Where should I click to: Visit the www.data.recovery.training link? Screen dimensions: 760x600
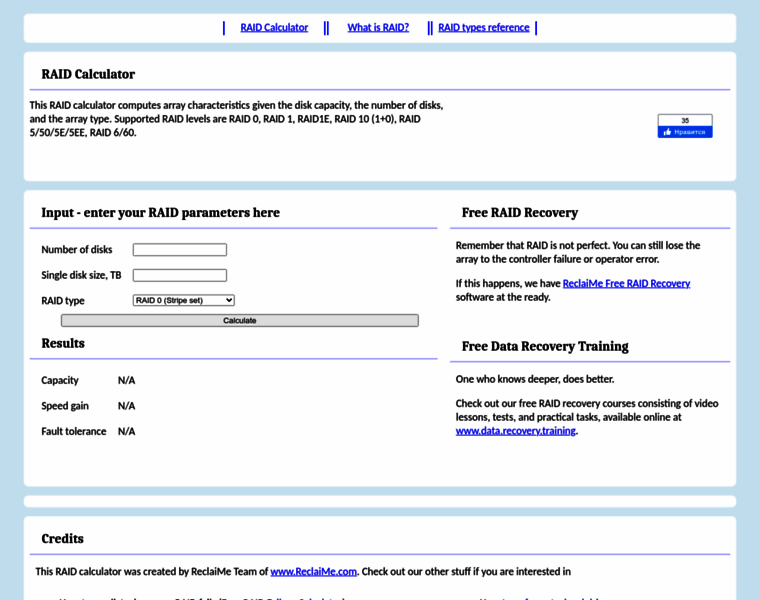coord(516,431)
